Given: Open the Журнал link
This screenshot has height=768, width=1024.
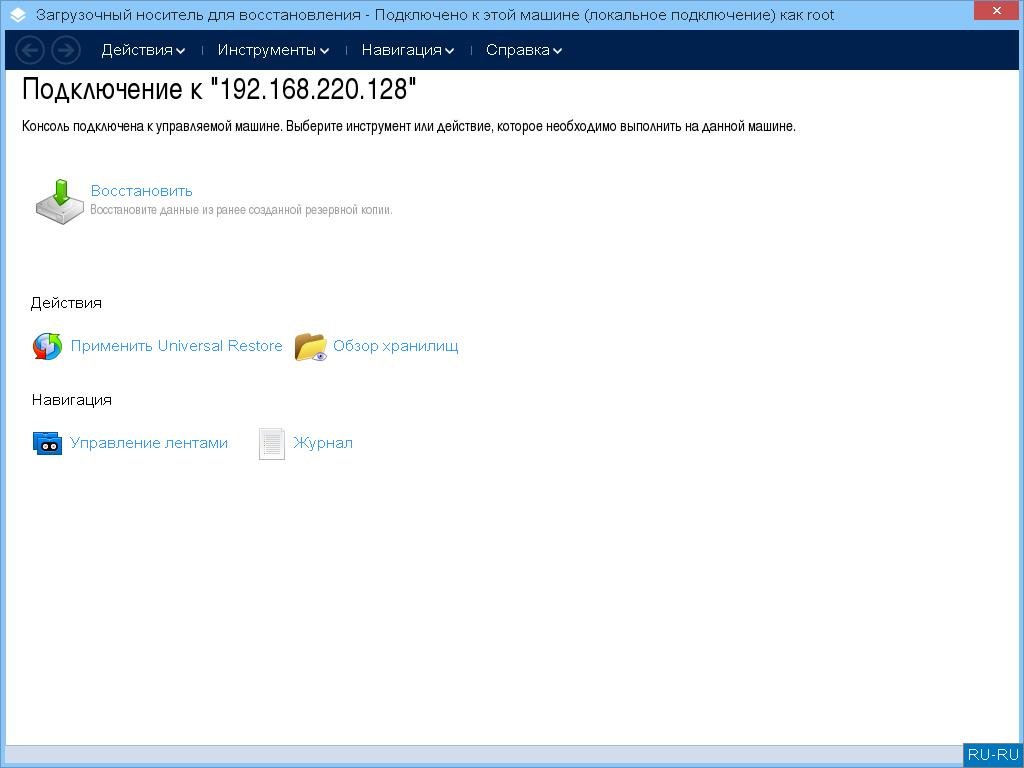Looking at the screenshot, I should [323, 443].
